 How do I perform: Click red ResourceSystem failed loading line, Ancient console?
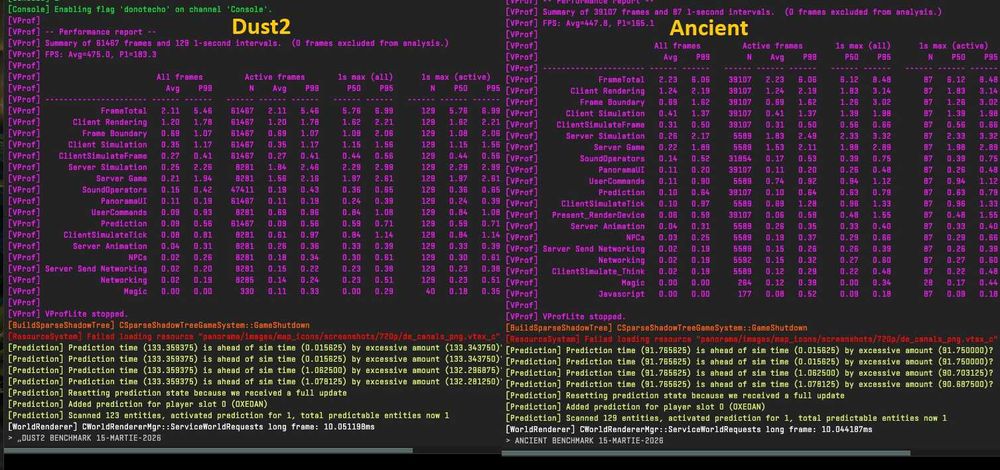point(751,339)
